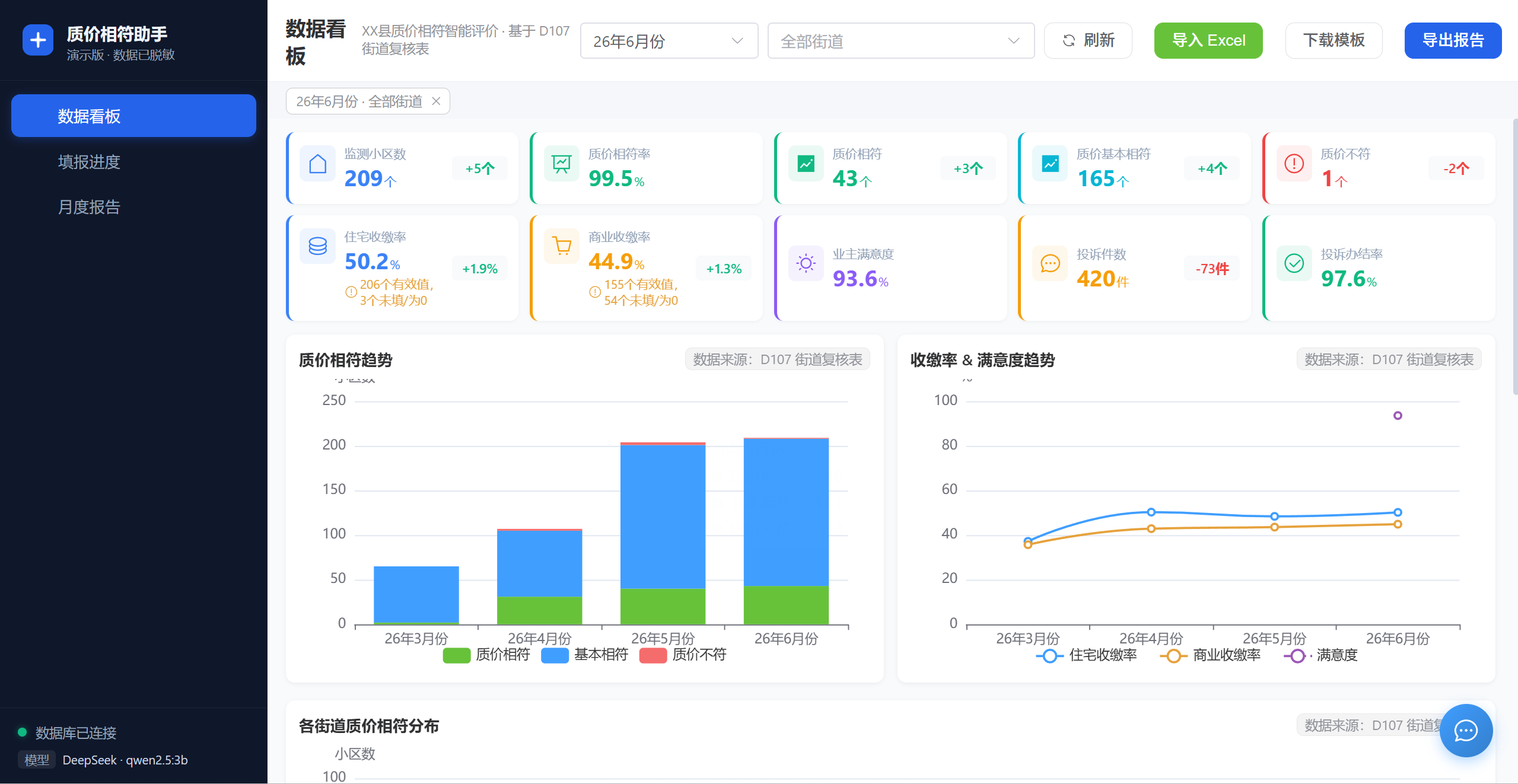
Task: Click the presentation icon in 质价相符率 card
Action: (561, 164)
